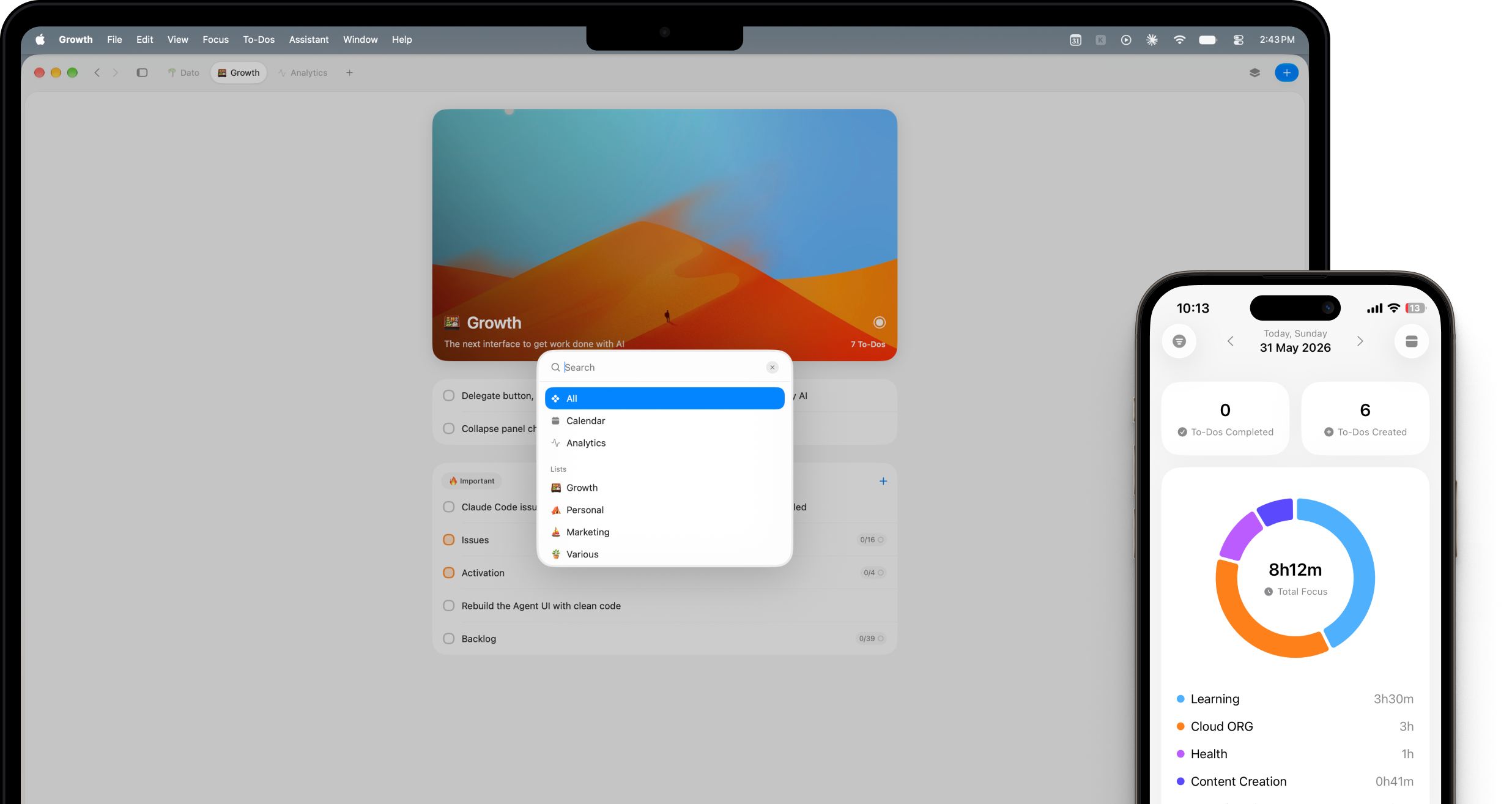Image resolution: width=1512 pixels, height=804 pixels.
Task: Select Marketing list in popup
Action: (664, 532)
